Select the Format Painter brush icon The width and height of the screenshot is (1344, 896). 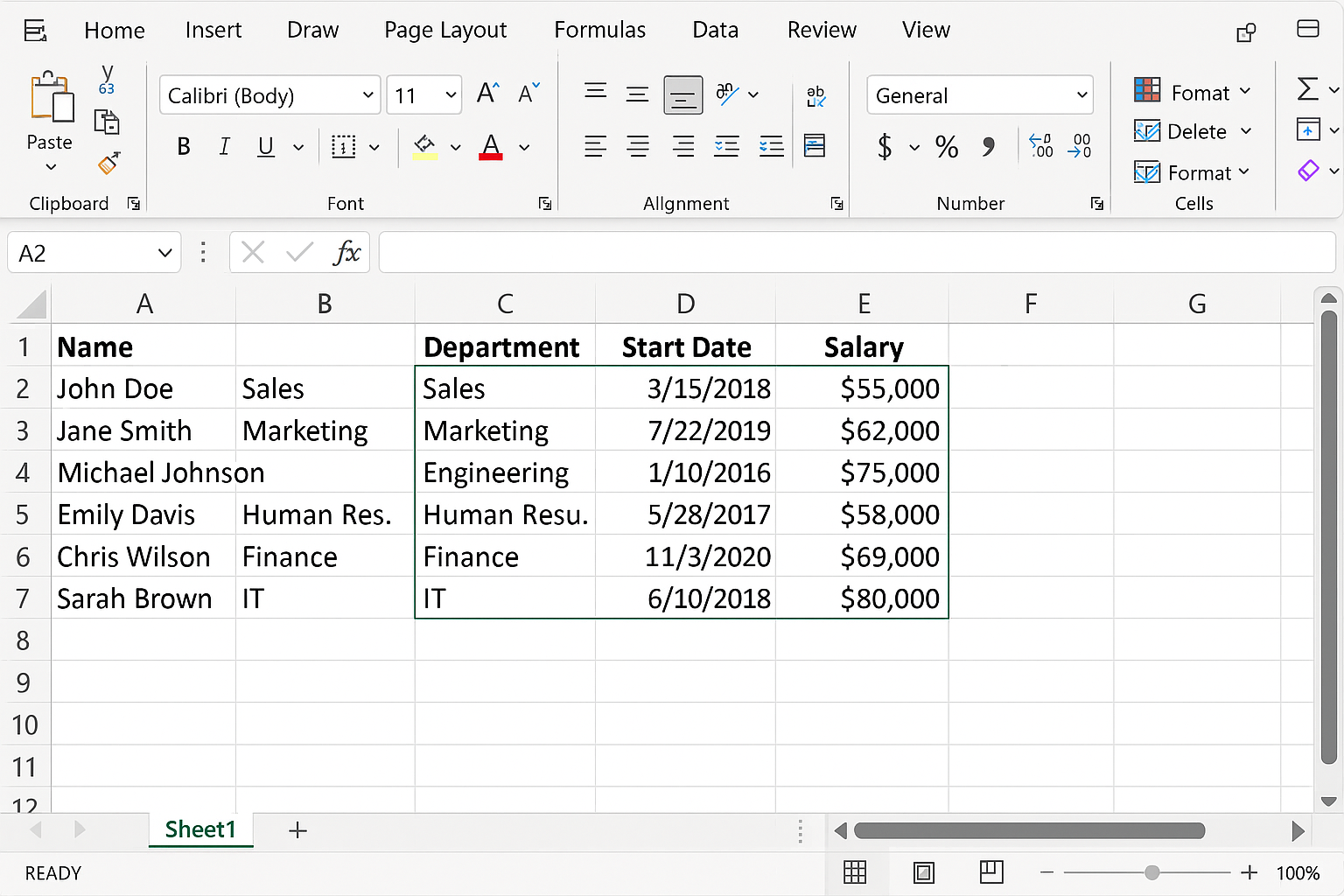[x=108, y=163]
